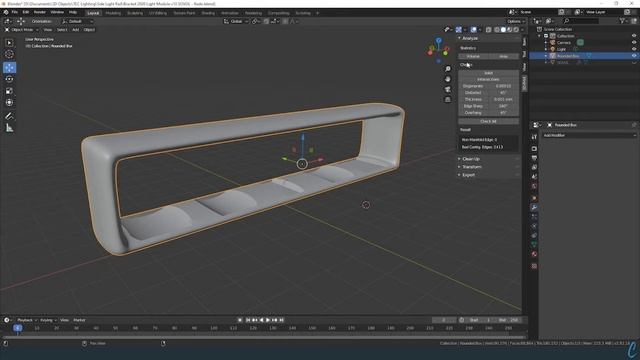Select the Scale tool

pyautogui.click(x=9, y=91)
